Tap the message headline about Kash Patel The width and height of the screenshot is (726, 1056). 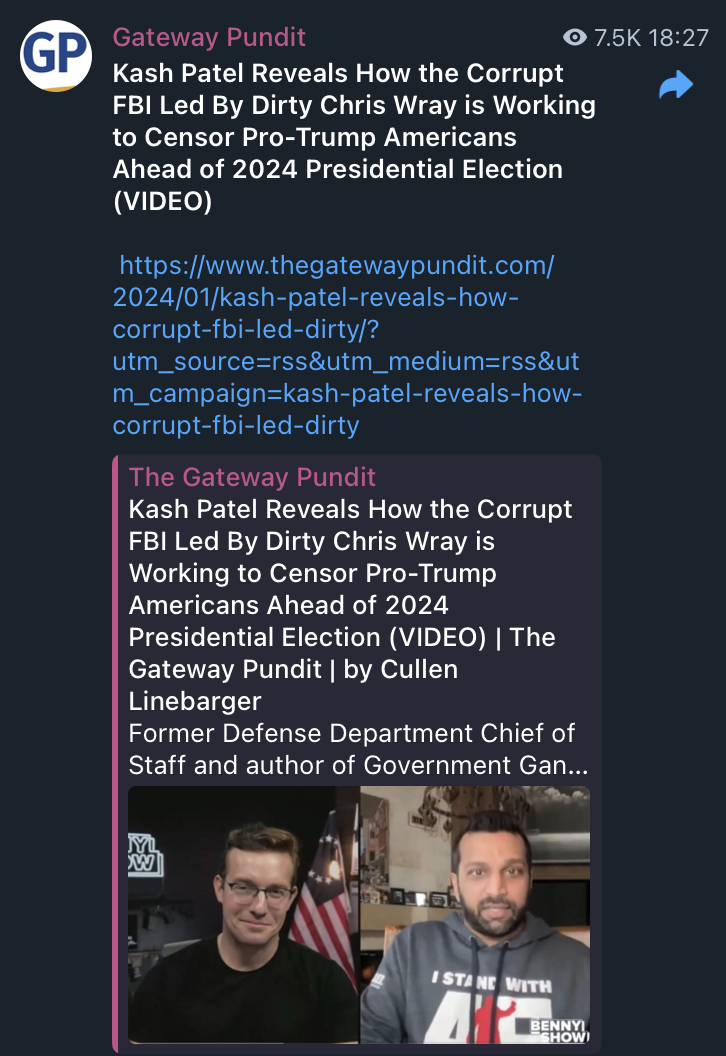tap(354, 137)
